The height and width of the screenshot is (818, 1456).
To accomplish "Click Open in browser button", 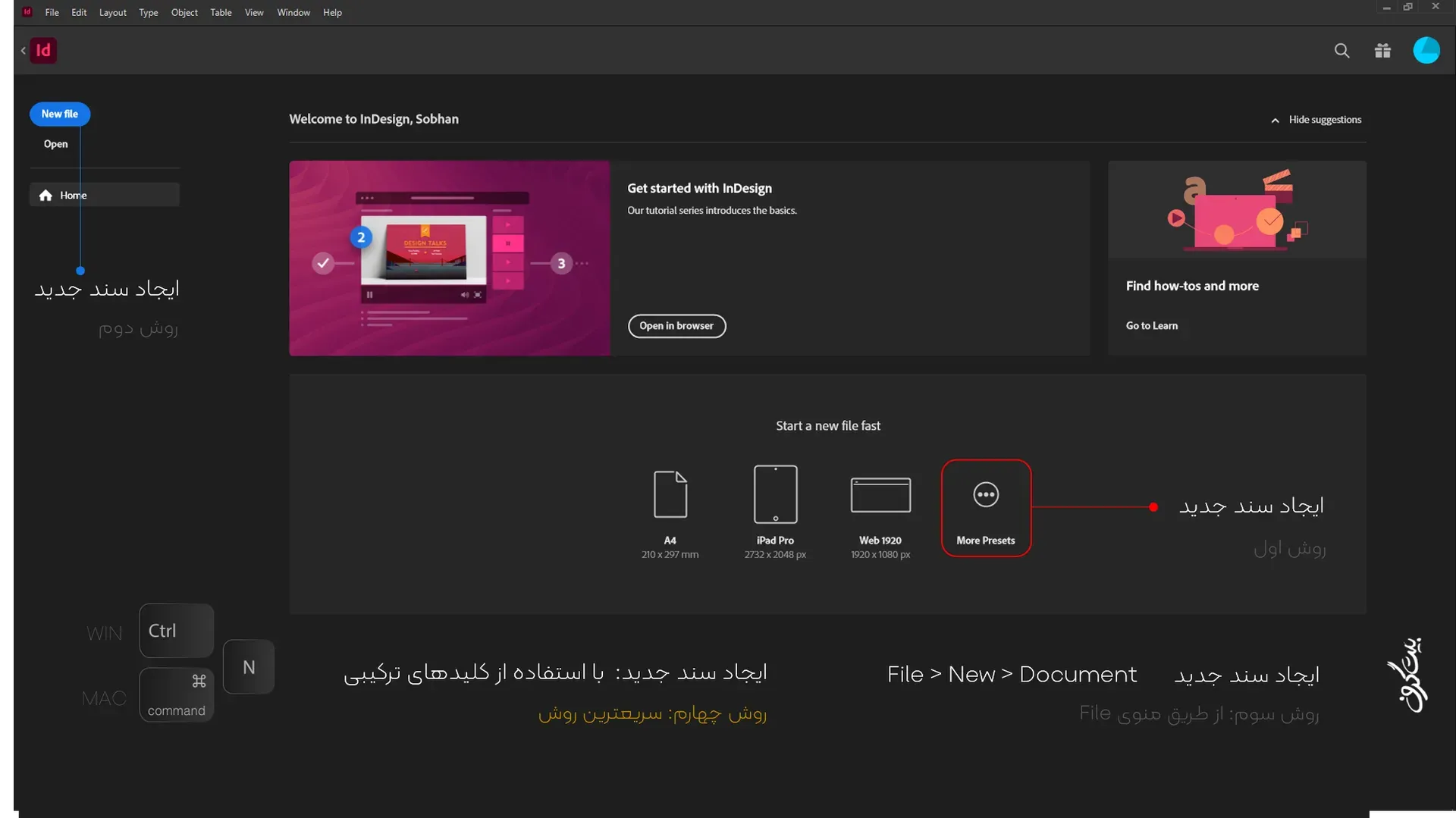I will pos(676,326).
